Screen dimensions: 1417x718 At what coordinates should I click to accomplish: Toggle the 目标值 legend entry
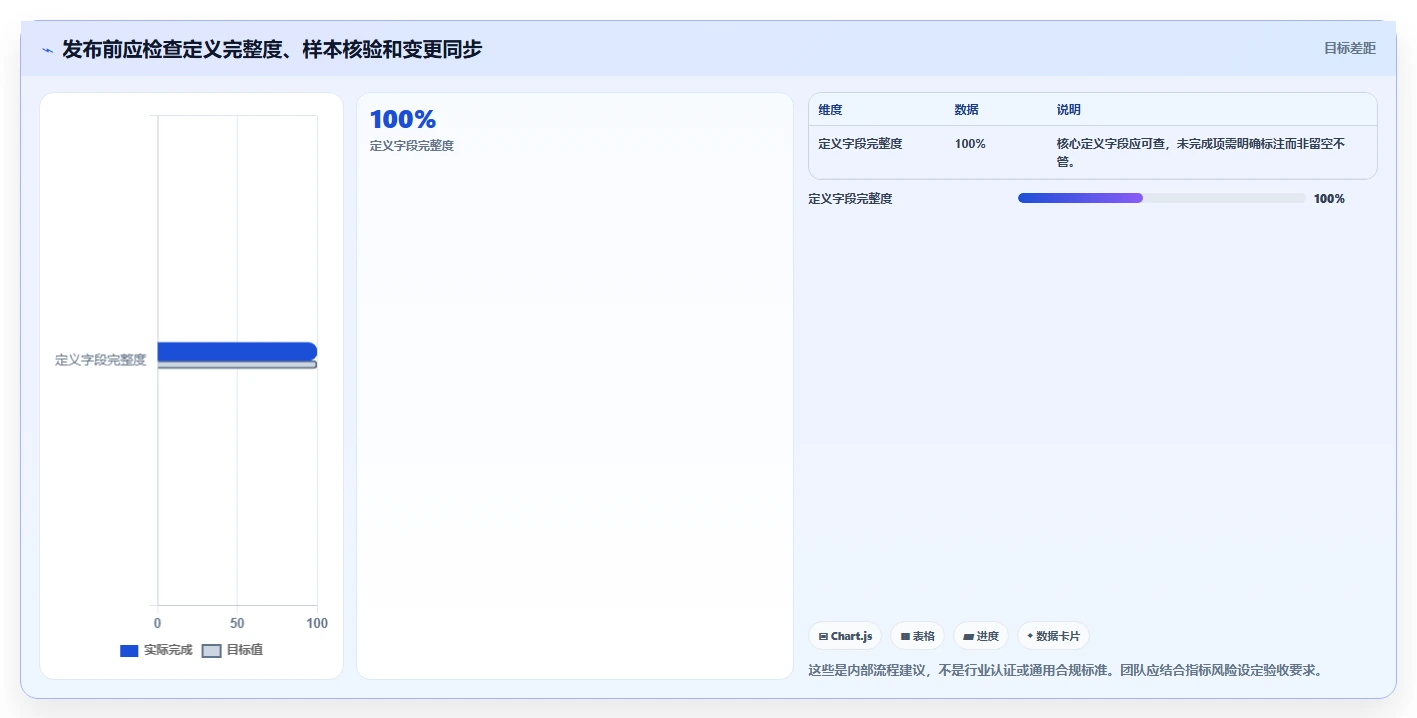[x=233, y=650]
